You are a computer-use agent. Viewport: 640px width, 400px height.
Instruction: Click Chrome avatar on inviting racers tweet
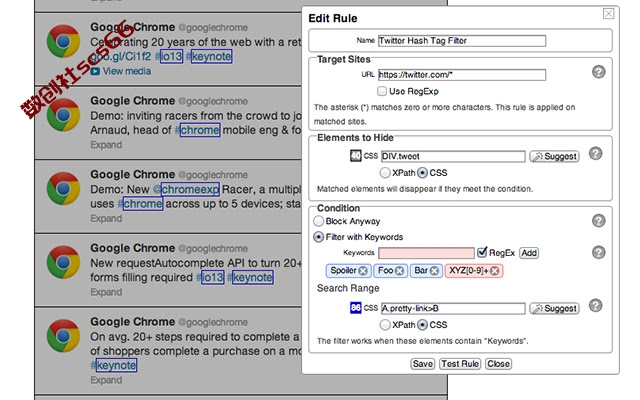coord(63,115)
